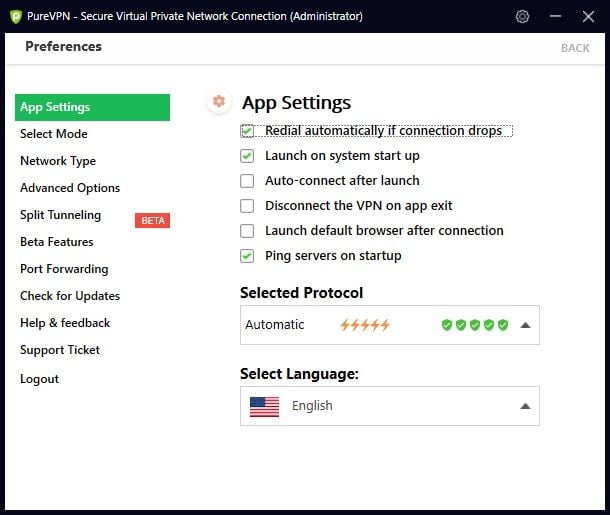Minimize the PureVPN window
610x515 pixels.
pos(555,16)
